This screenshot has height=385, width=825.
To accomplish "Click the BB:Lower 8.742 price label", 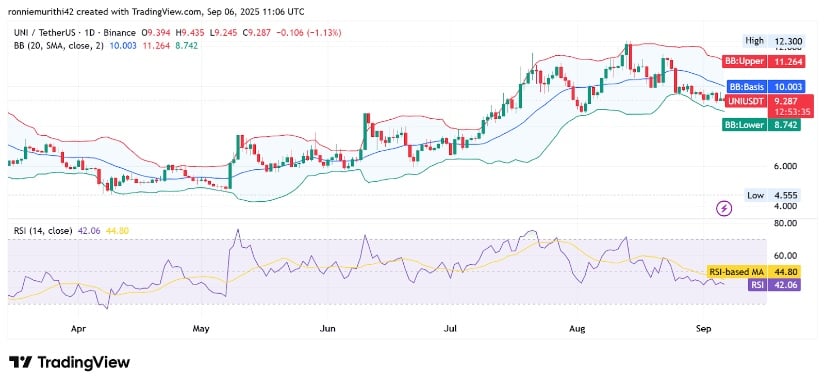I will coord(761,125).
